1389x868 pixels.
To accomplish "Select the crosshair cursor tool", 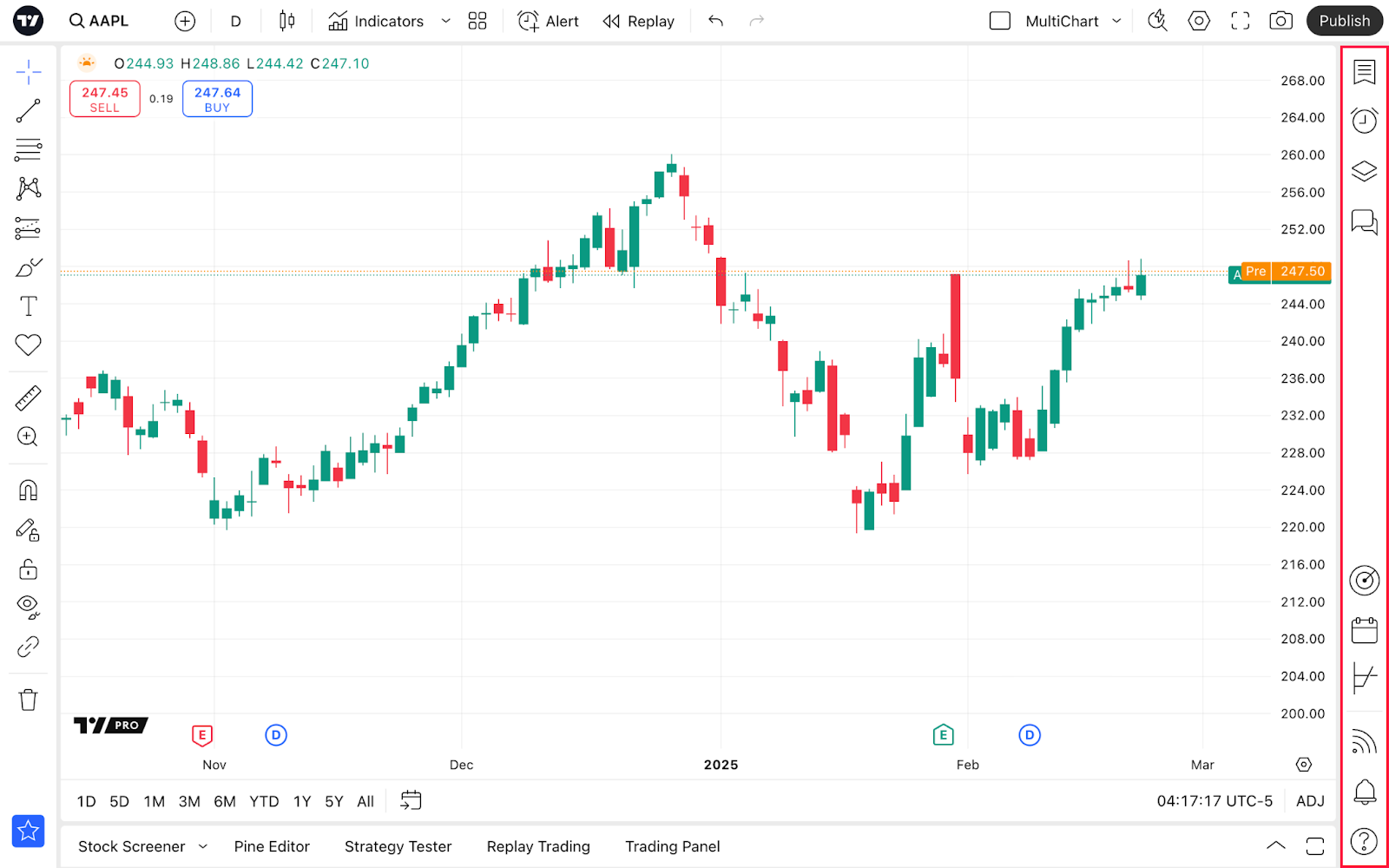I will coord(28,72).
